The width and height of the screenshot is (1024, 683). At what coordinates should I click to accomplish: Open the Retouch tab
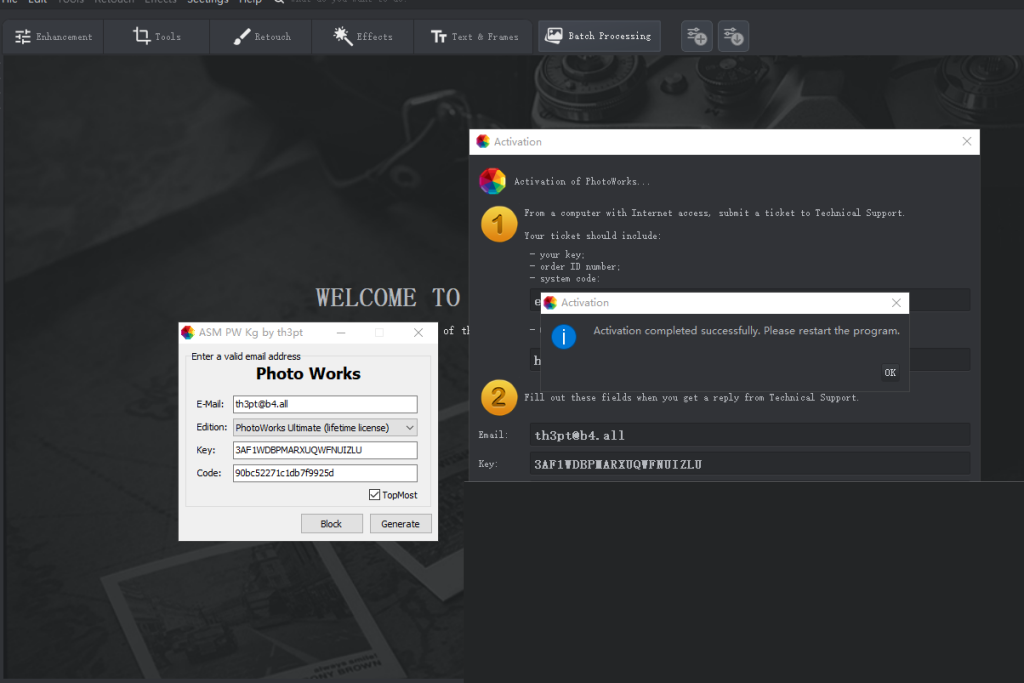(261, 37)
